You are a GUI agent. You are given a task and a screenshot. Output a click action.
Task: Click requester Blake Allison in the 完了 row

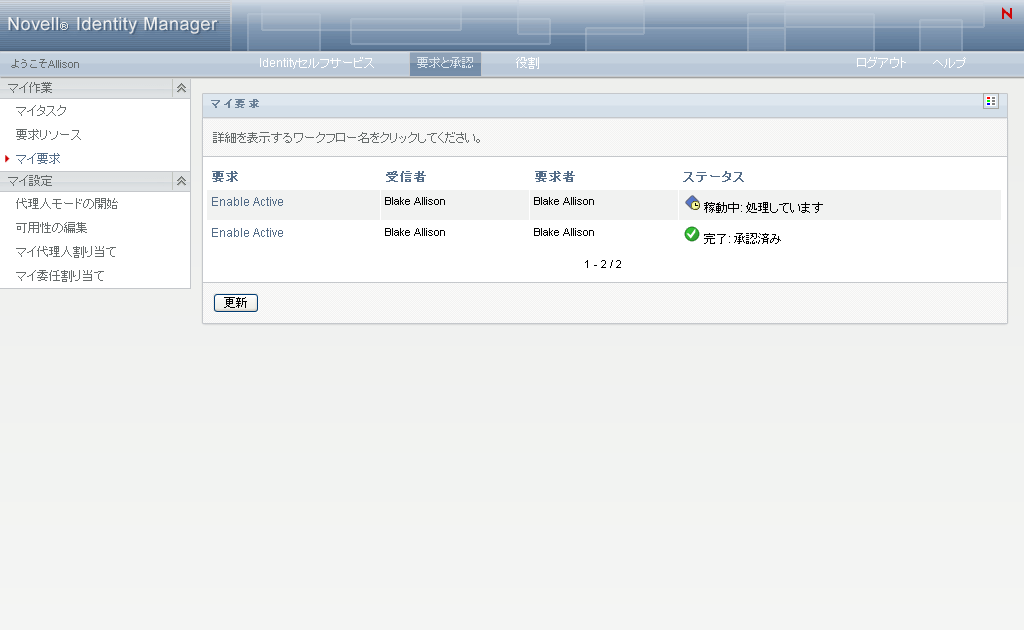564,232
